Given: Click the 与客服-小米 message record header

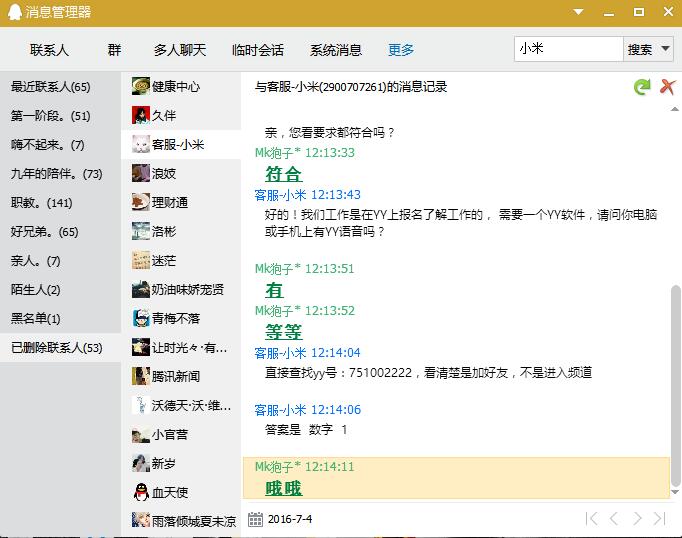Looking at the screenshot, I should coord(351,87).
